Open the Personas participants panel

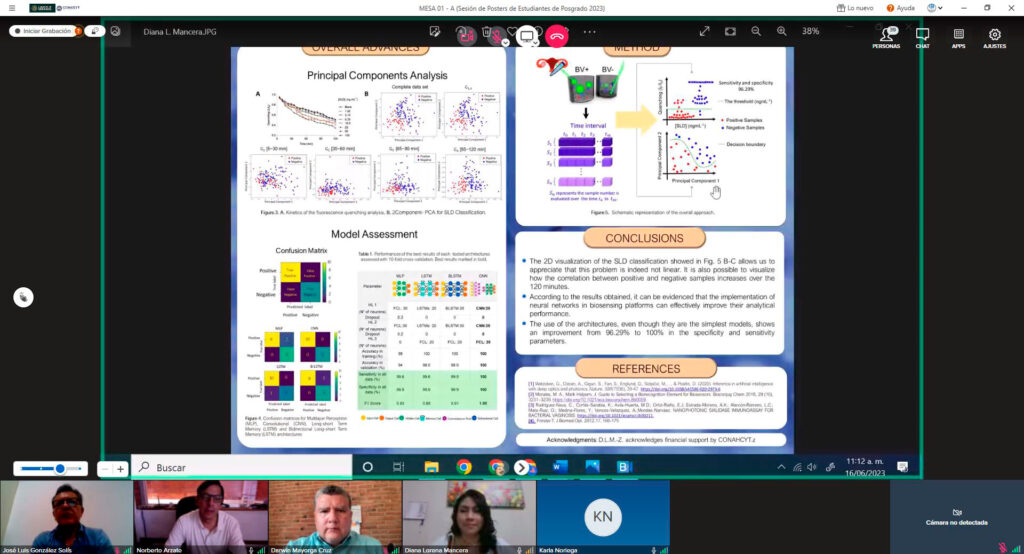885,37
